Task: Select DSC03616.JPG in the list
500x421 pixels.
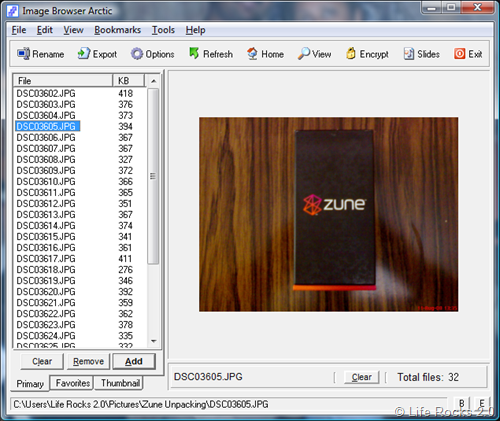Action: pos(46,247)
